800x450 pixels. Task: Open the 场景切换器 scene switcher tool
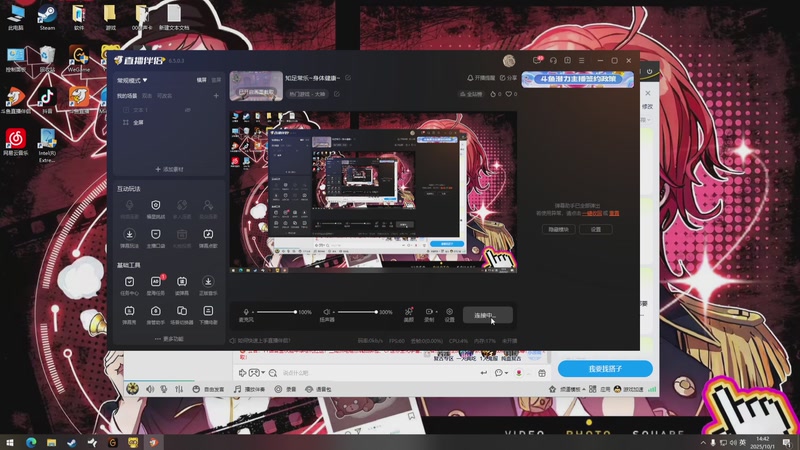182,314
